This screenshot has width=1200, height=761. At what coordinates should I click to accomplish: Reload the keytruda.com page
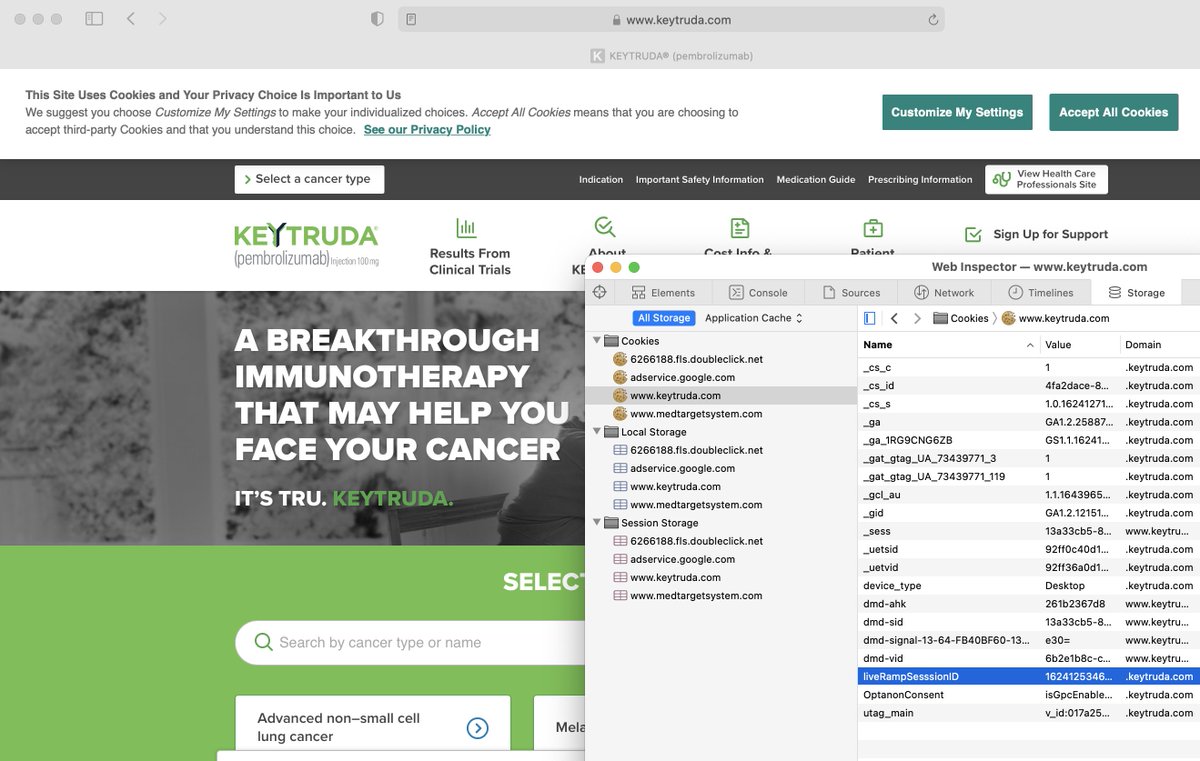point(933,19)
